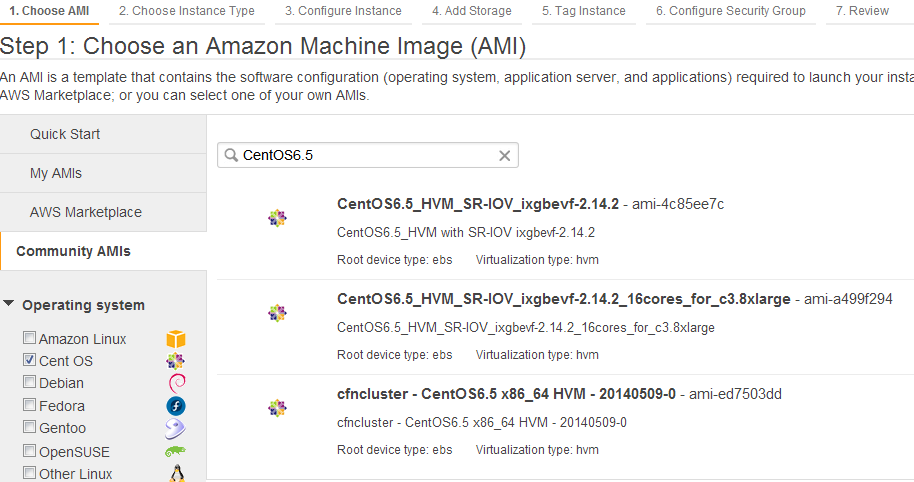Clear the CentOS6.5 search with the X

coord(505,156)
